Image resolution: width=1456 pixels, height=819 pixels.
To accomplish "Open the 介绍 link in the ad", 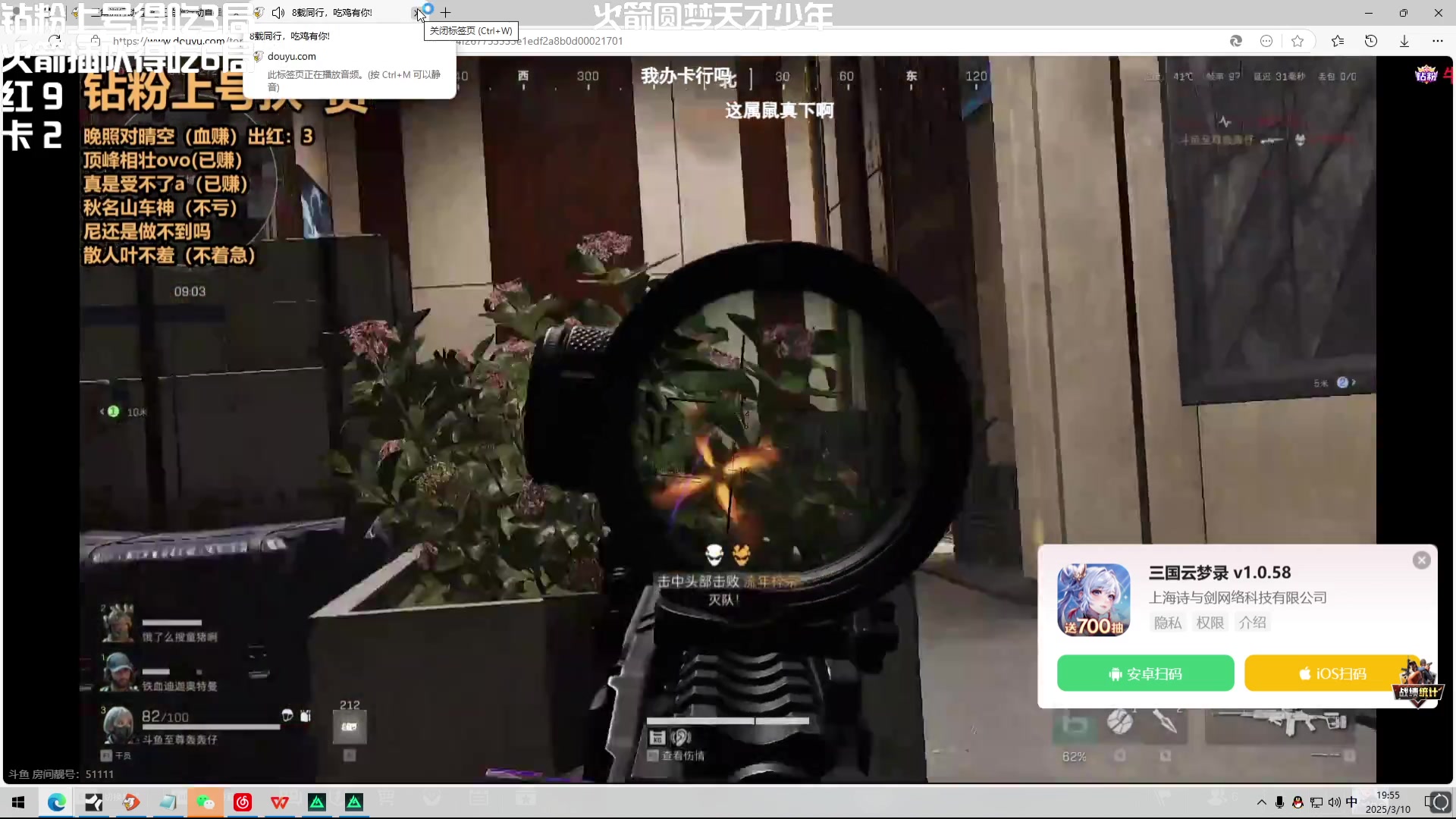I will [x=1253, y=623].
